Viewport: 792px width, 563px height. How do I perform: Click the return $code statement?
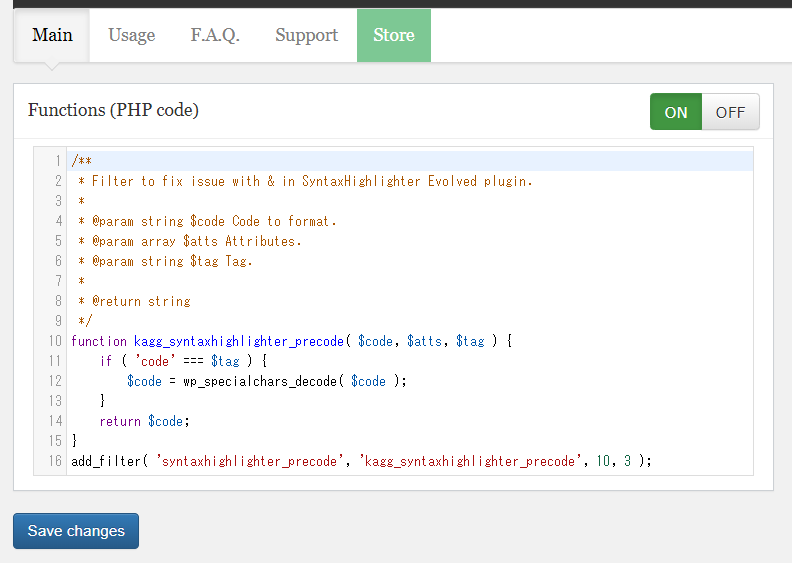click(x=144, y=421)
